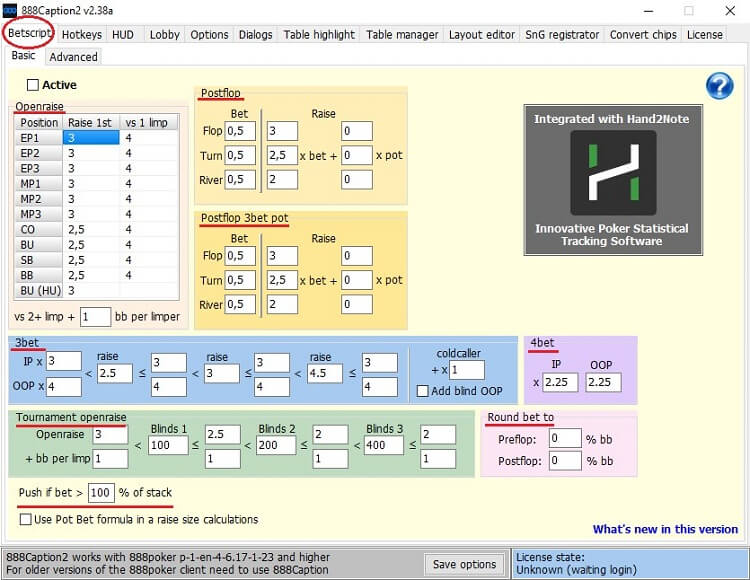Viewport: 750px width, 580px height.
Task: Focus the Round bet Preflop field
Action: point(565,438)
